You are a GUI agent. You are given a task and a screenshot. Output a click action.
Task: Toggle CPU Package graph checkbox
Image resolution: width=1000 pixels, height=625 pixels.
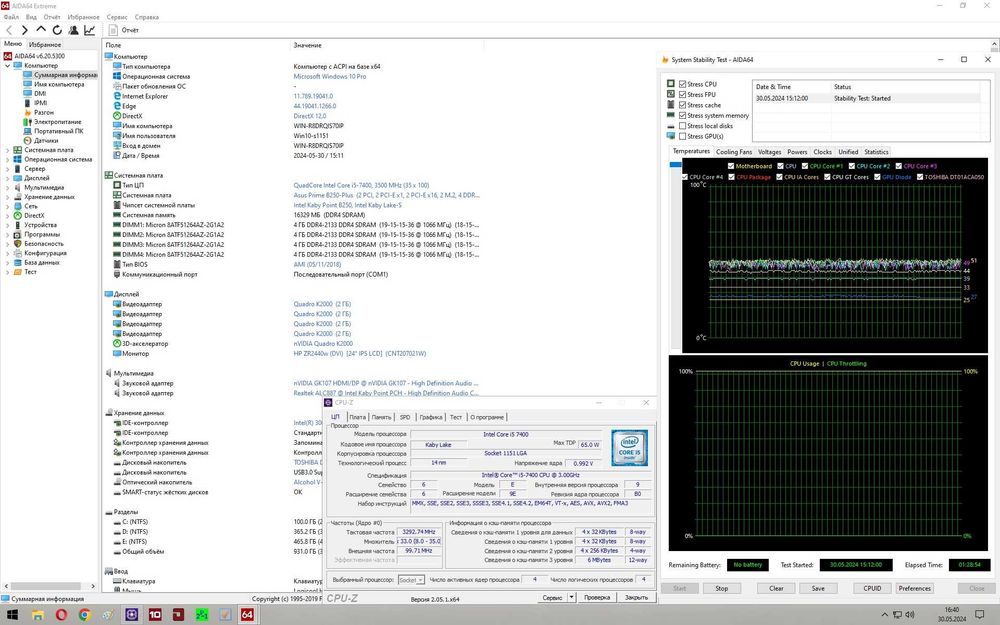(731, 177)
